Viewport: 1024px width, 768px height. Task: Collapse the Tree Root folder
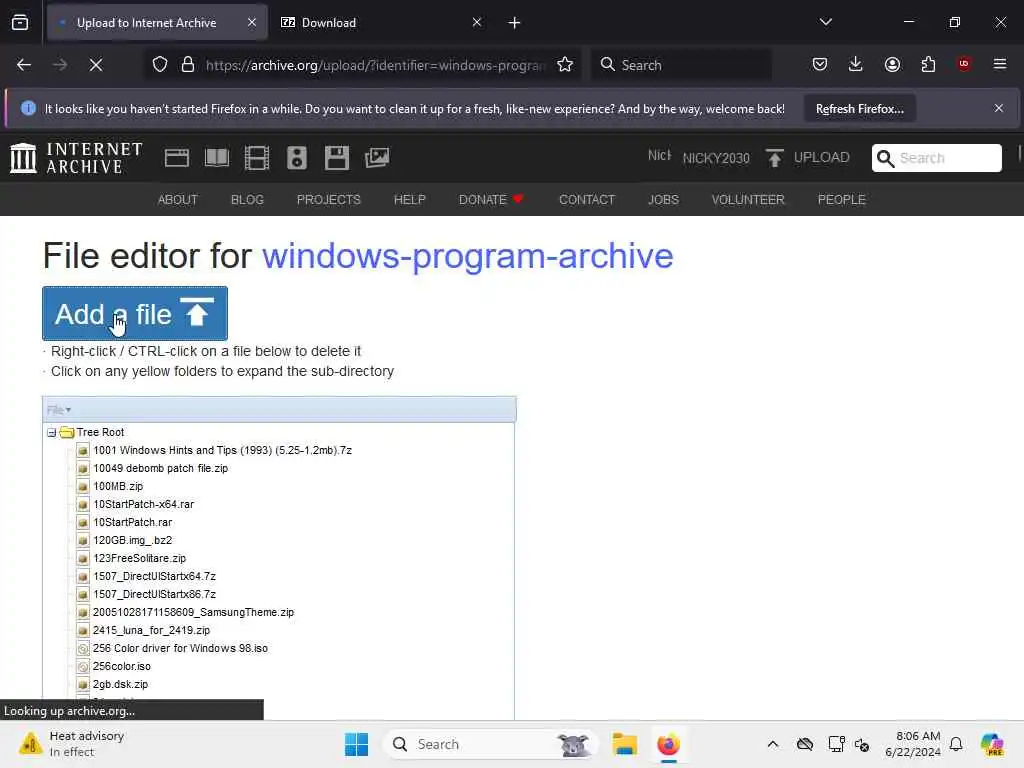(52, 433)
